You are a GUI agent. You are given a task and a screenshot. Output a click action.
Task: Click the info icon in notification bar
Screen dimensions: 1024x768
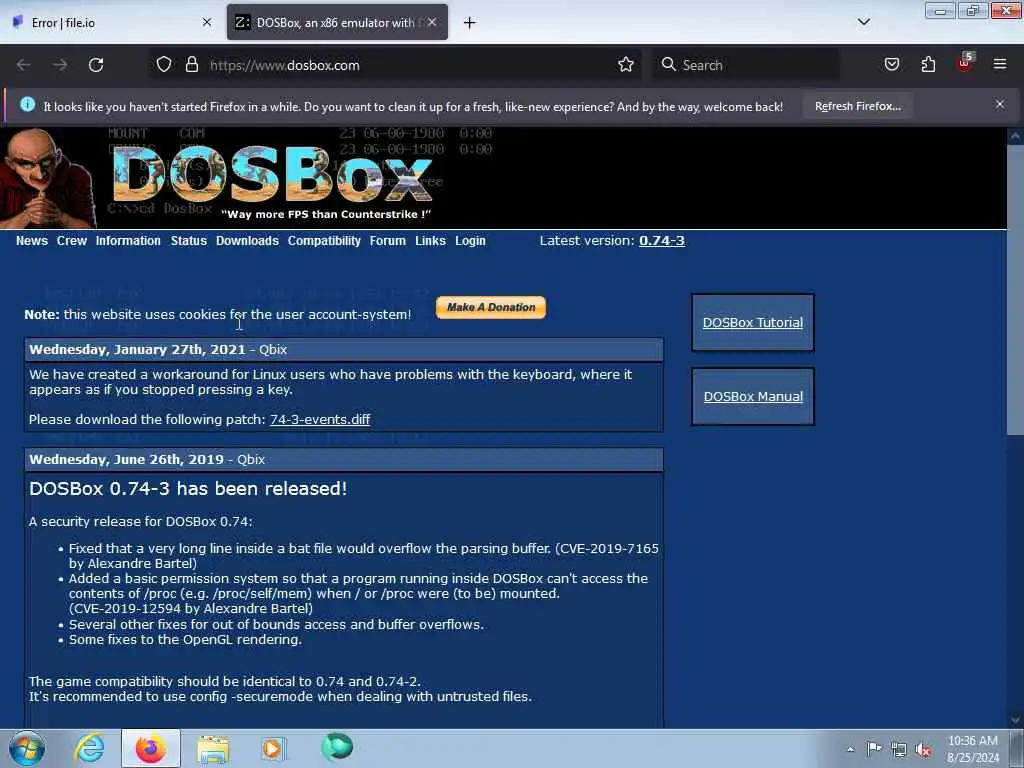click(x=27, y=104)
